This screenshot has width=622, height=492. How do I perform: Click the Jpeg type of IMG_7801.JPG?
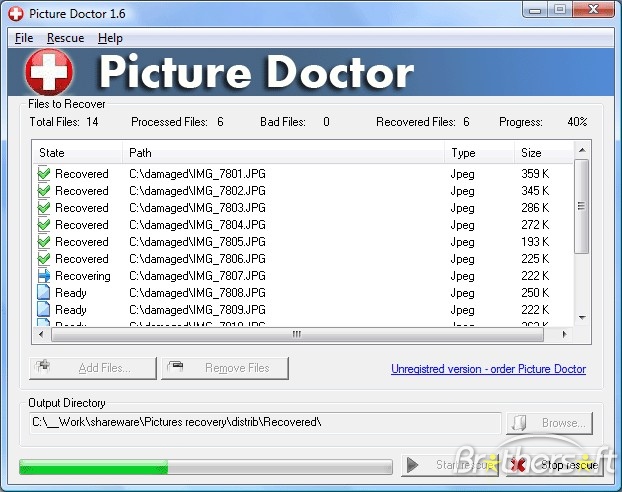click(462, 174)
